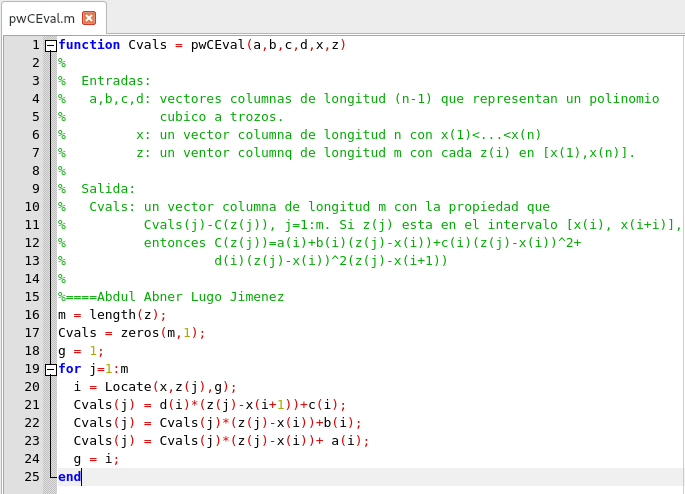Viewport: 685px width, 494px height.
Task: Click 'zeros(m,1)' on line 17
Action: coord(159,333)
